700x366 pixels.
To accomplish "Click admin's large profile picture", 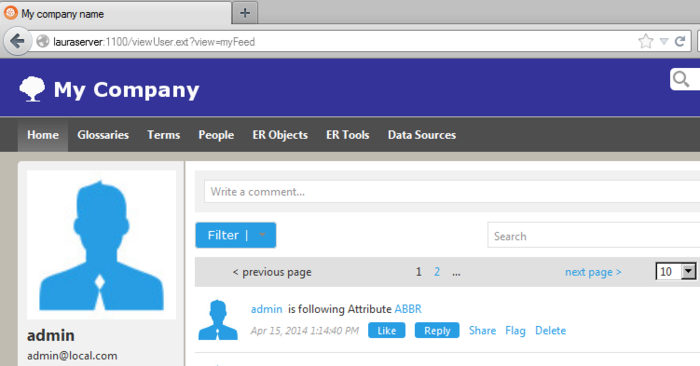I will point(101,245).
